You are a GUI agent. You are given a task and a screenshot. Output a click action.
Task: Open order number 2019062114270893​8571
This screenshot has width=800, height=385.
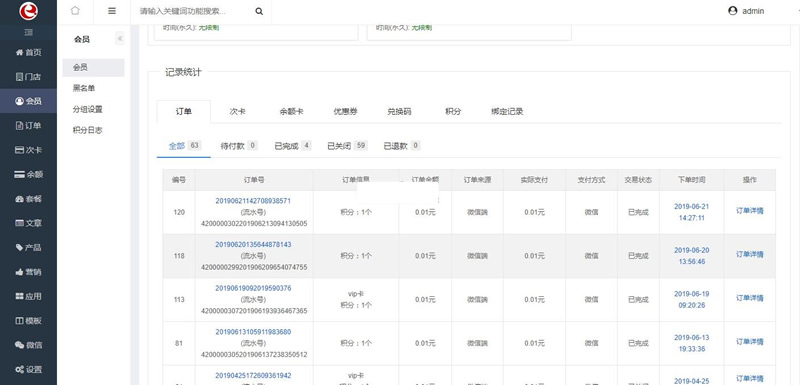(253, 201)
